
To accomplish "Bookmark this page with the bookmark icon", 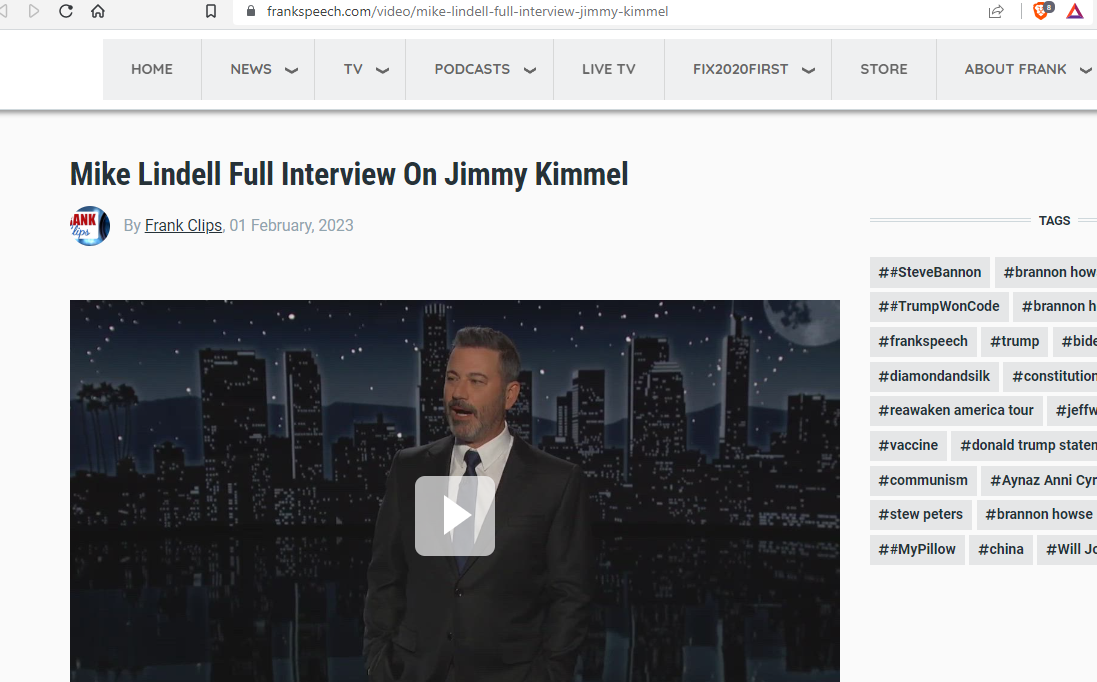I will (211, 11).
